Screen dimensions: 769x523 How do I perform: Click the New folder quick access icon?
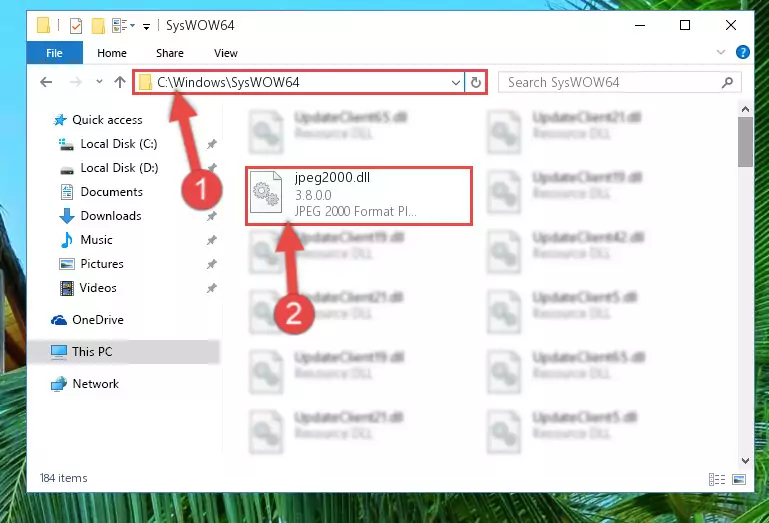[98, 26]
